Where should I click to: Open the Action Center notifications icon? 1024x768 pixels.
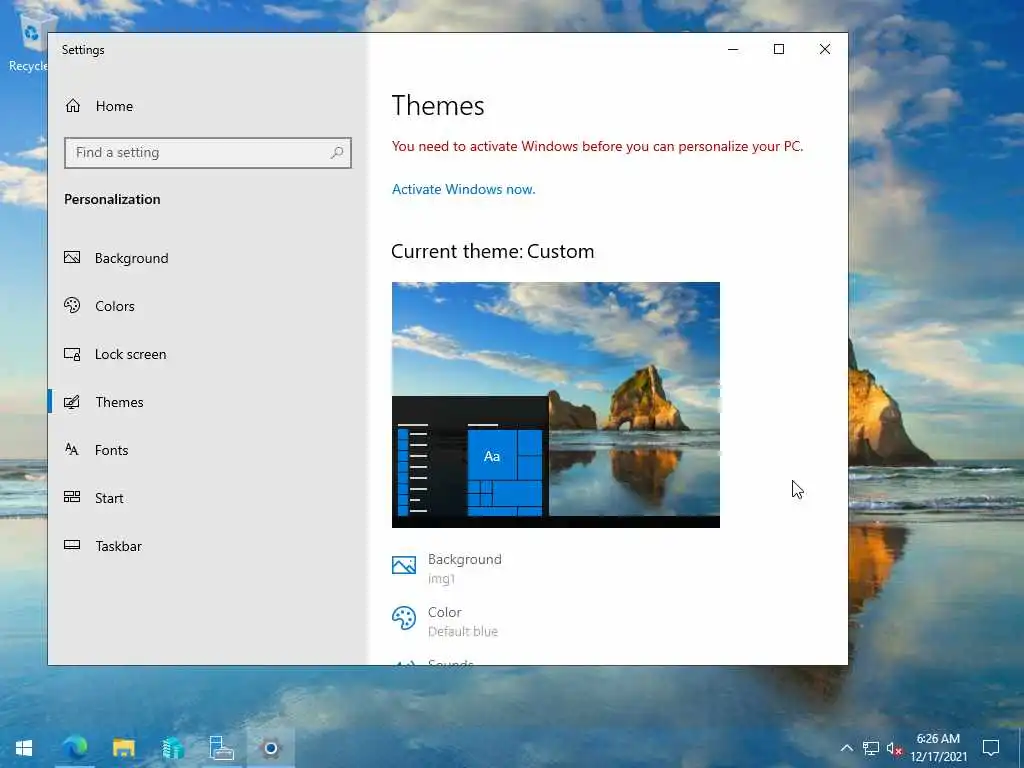pos(991,748)
